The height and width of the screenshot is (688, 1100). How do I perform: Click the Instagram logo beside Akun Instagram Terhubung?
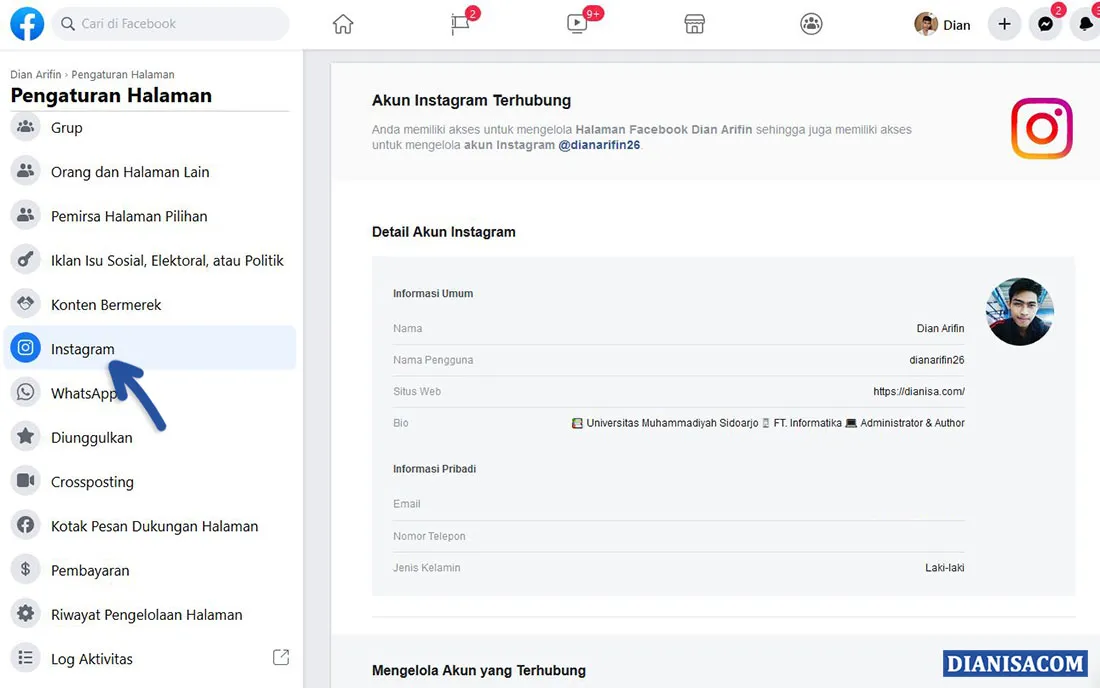[x=1042, y=128]
